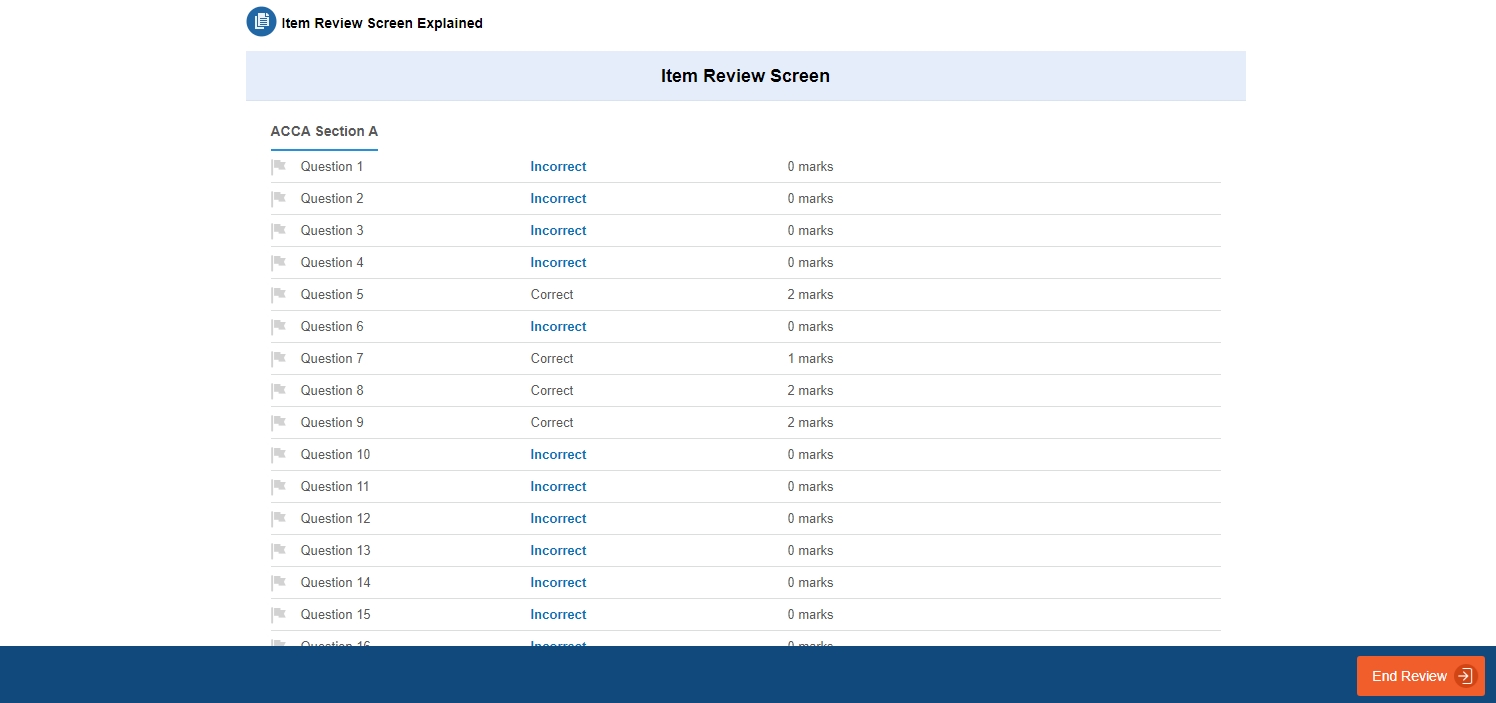Click the End Review button

pyautogui.click(x=1420, y=676)
